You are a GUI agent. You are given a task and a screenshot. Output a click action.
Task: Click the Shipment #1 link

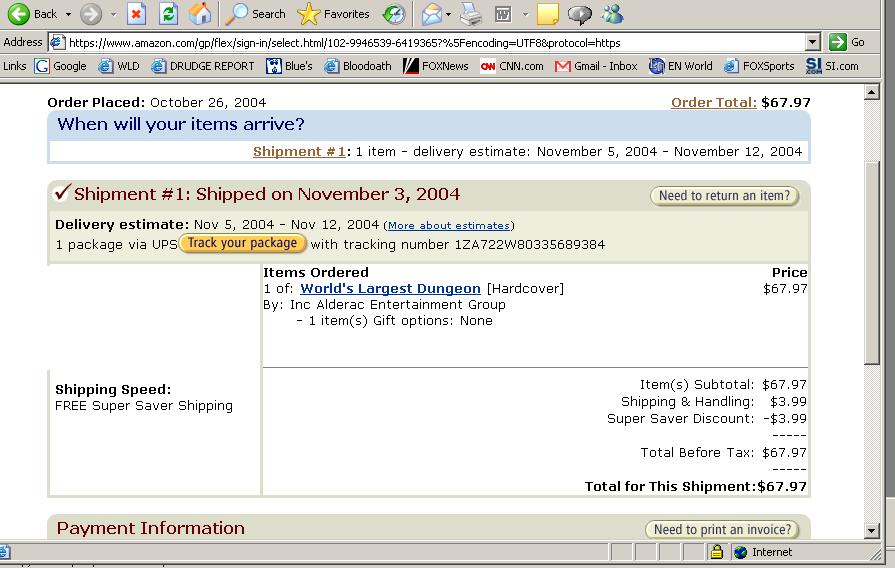pos(299,152)
